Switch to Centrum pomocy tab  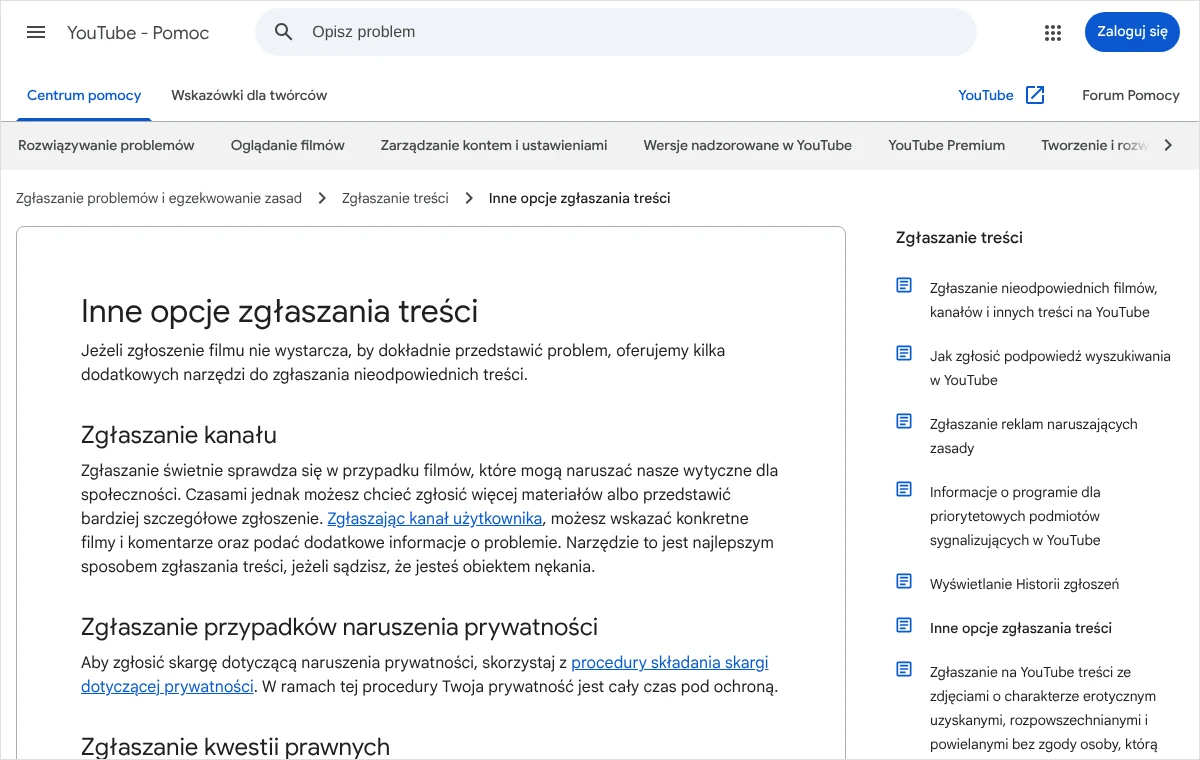(84, 96)
